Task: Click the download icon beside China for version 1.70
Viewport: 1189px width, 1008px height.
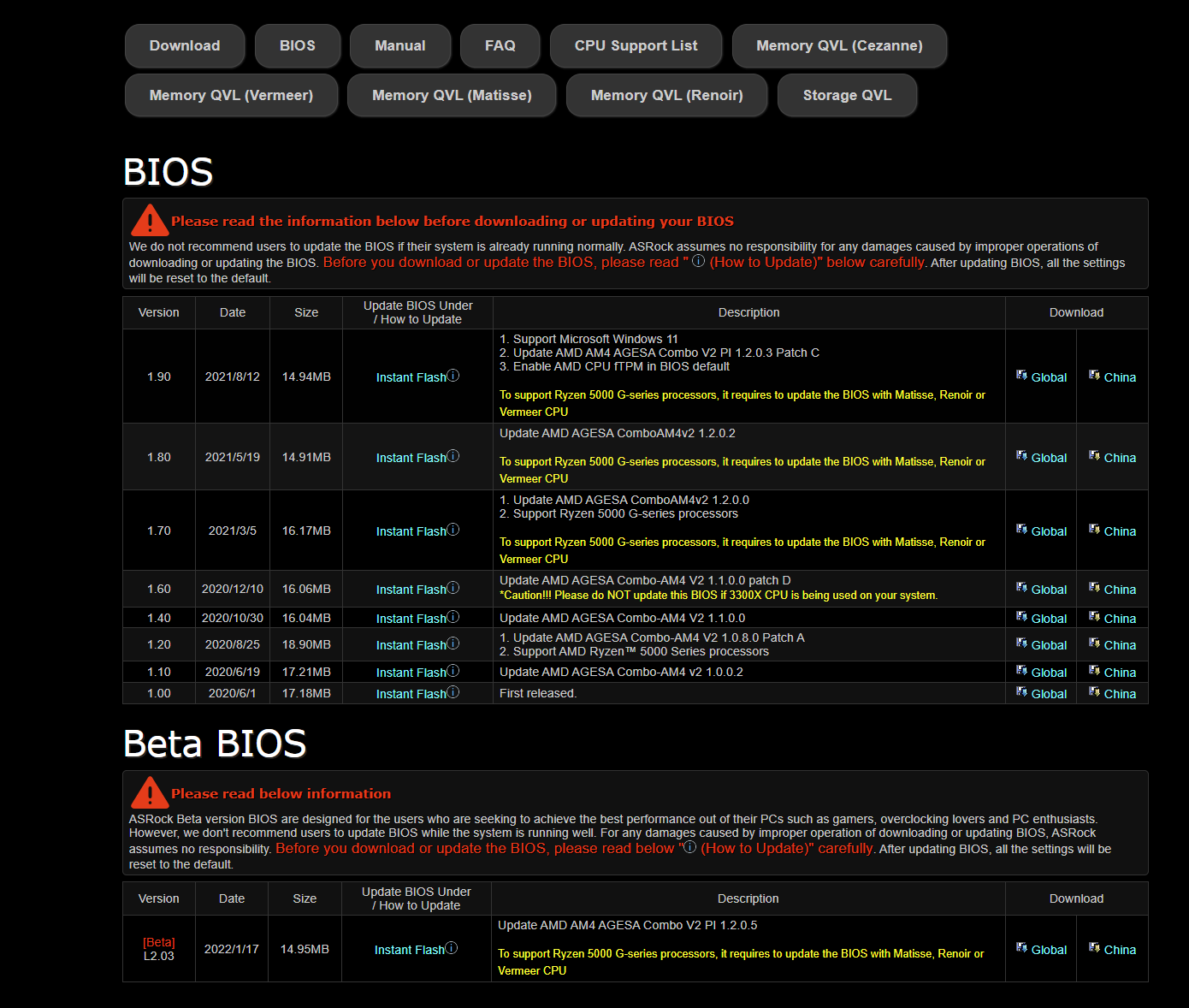Action: click(x=1094, y=529)
